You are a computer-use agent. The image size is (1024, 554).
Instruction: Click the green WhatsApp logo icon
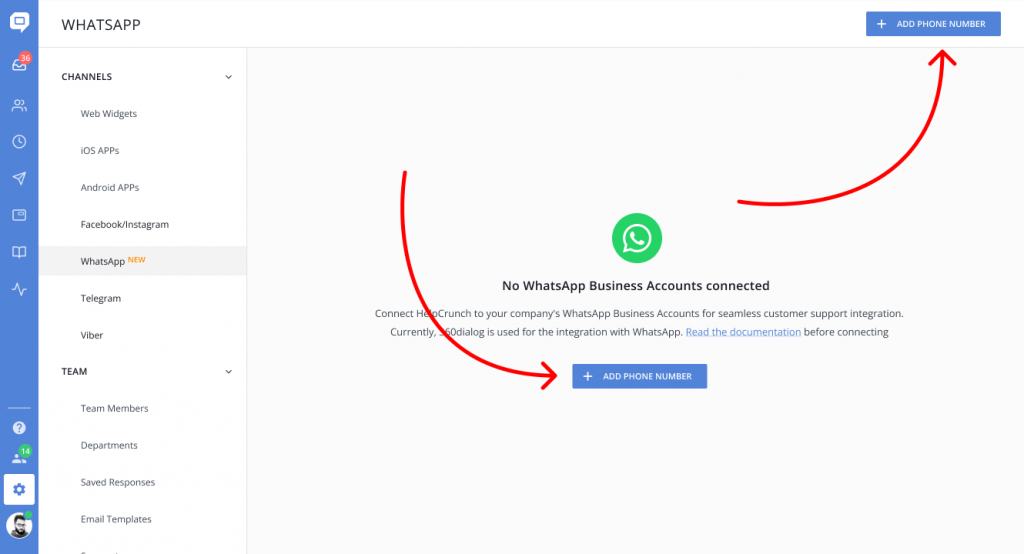(637, 238)
